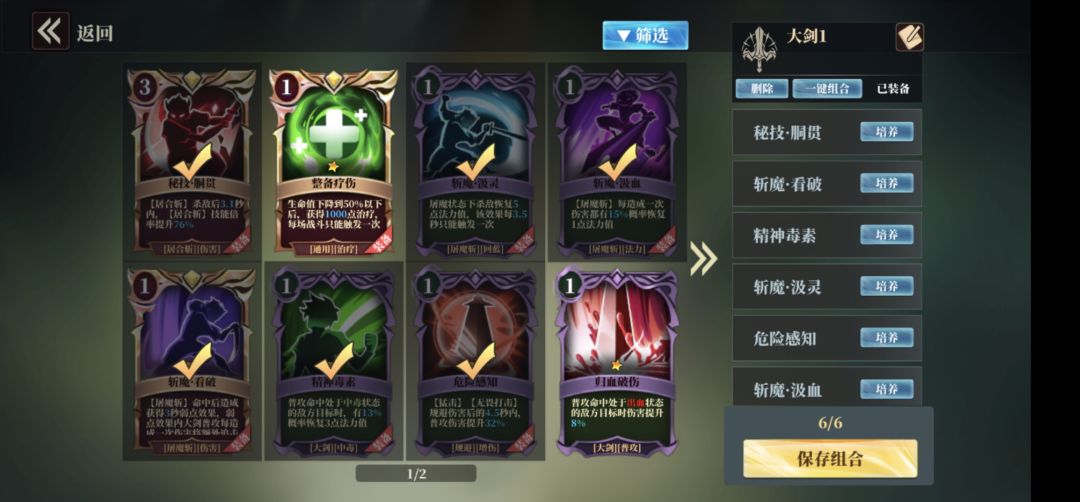Click the greatsword emblem icon for 大剑1

758,49
